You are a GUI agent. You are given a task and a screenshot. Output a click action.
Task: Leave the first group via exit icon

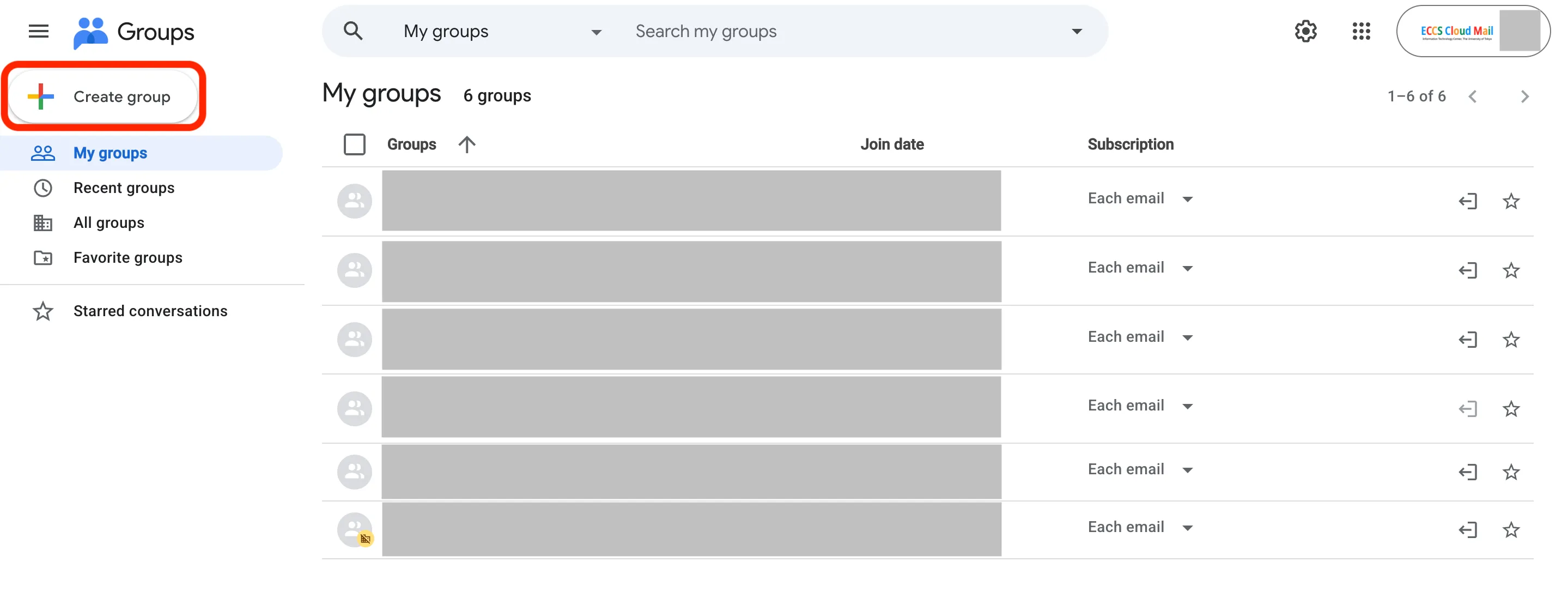(1468, 201)
